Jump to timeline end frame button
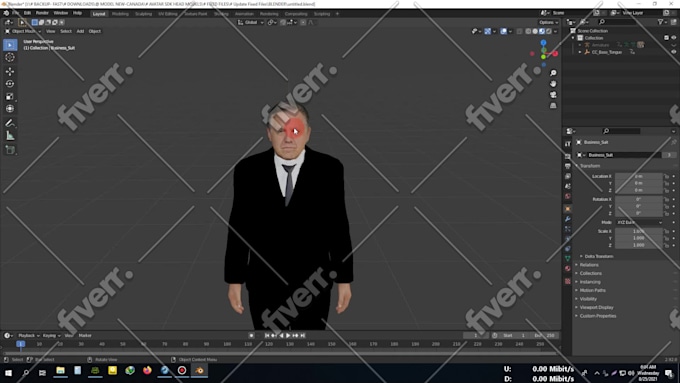 point(303,335)
